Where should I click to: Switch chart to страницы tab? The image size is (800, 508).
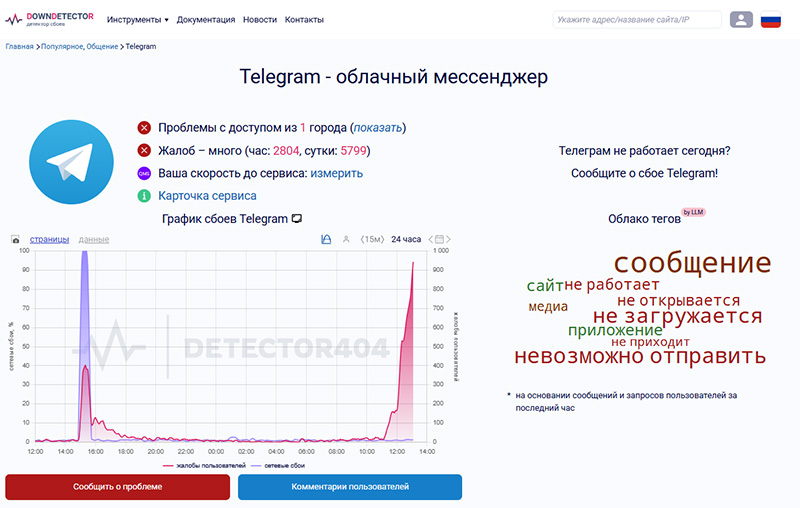click(x=49, y=239)
